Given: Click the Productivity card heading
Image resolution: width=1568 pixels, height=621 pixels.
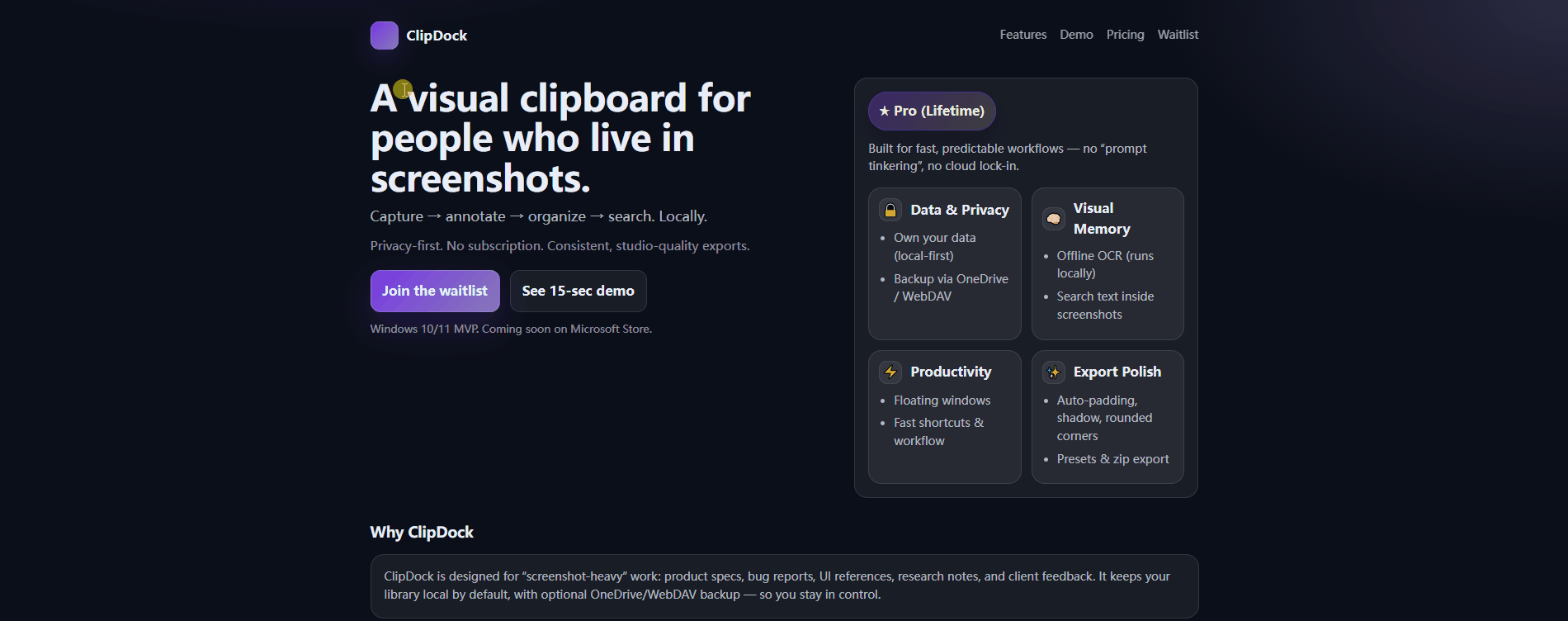Looking at the screenshot, I should coord(951,372).
